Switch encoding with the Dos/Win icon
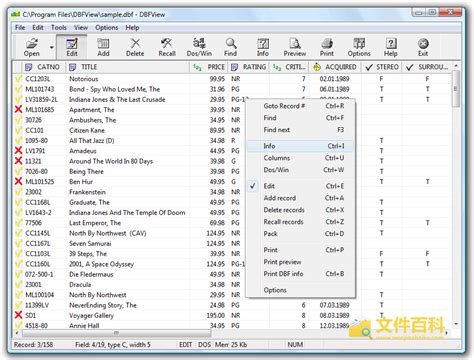 (199, 47)
